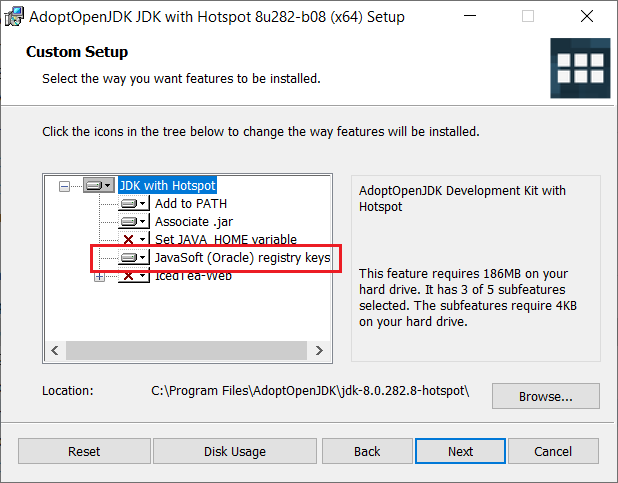Open the JDK with Hotspot feature install dropdown
618x483 pixels.
click(x=99, y=185)
